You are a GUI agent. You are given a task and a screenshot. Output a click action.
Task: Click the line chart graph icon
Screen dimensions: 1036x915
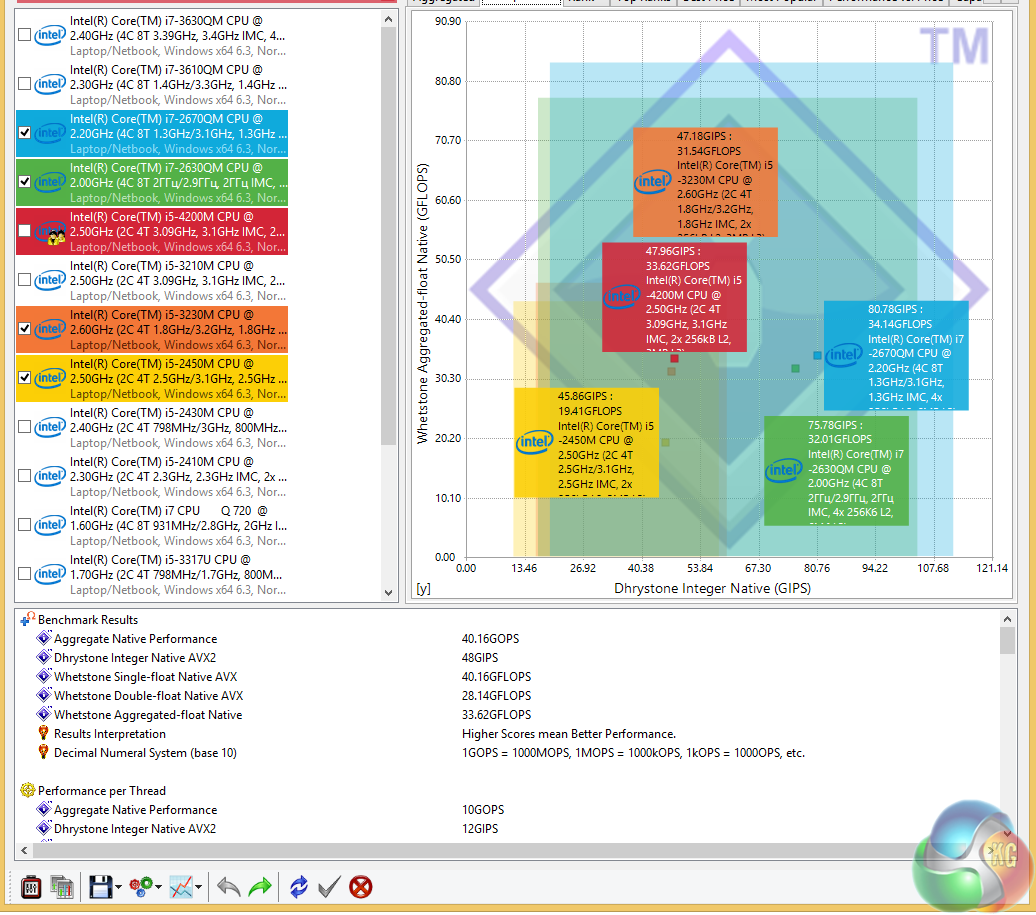[180, 887]
